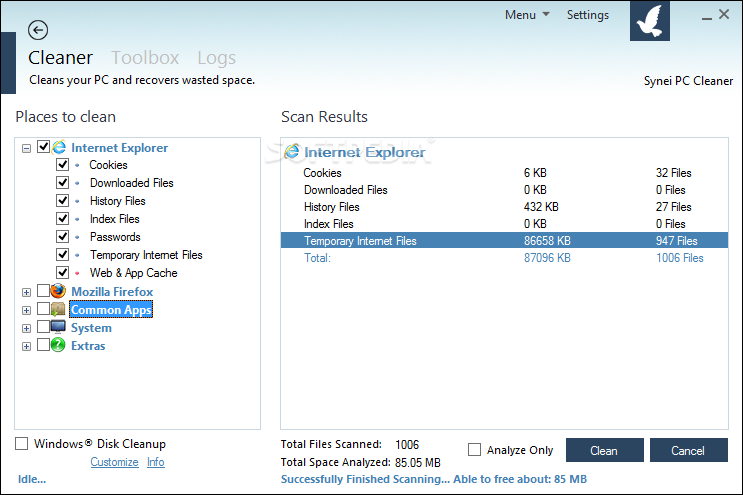Uncheck the Web & App Cache checkbox
The height and width of the screenshot is (495, 743).
pos(63,273)
